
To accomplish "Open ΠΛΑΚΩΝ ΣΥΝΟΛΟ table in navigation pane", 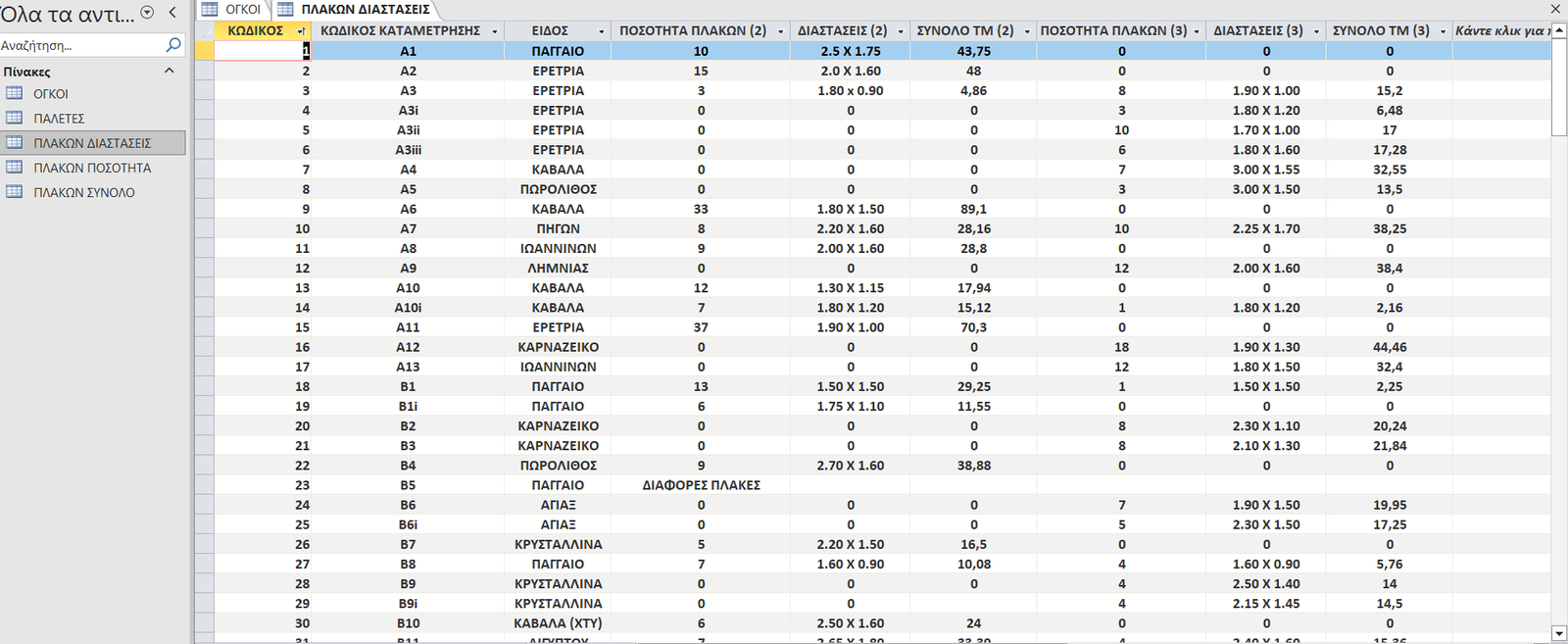I will click(x=84, y=192).
